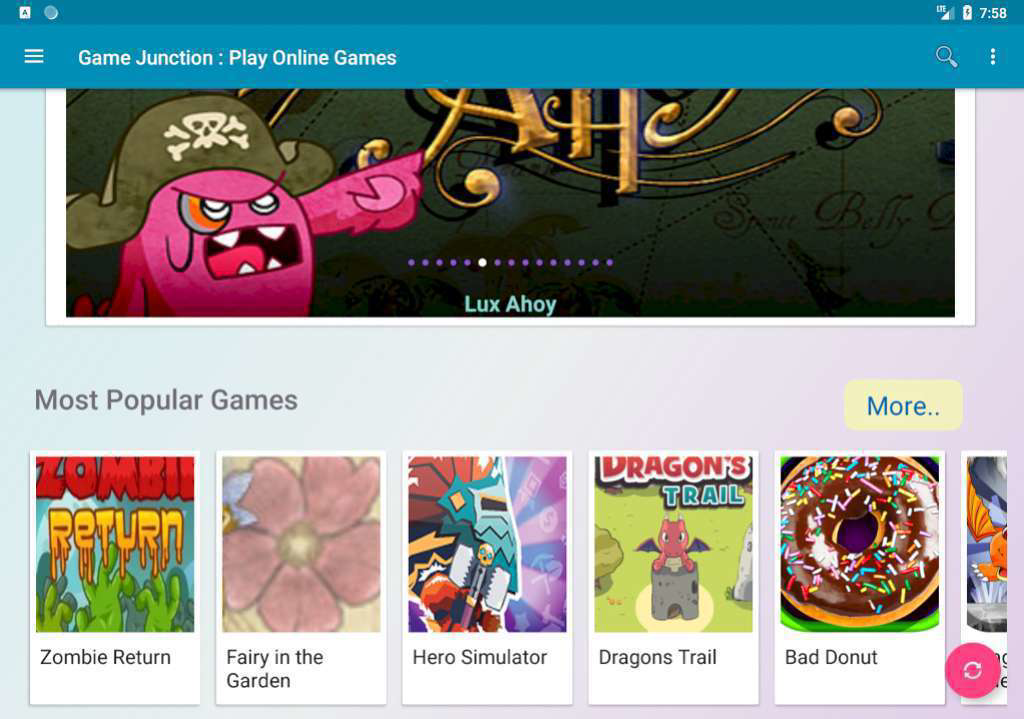1024x719 pixels.
Task: Open the hamburger navigation menu
Action: click(34, 57)
